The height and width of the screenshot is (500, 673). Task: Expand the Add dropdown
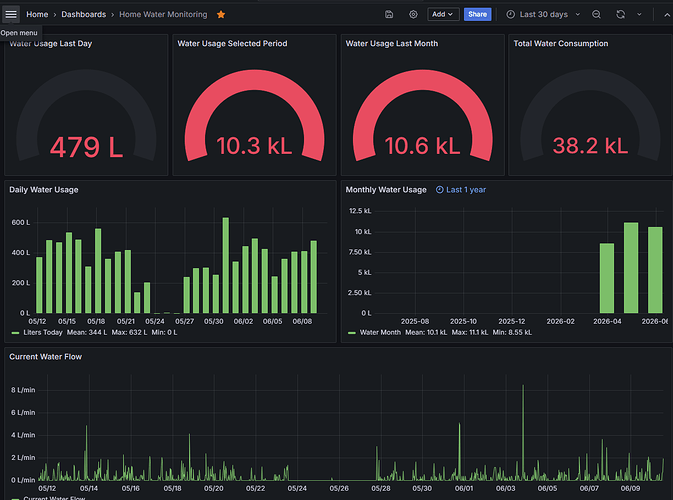tap(443, 15)
